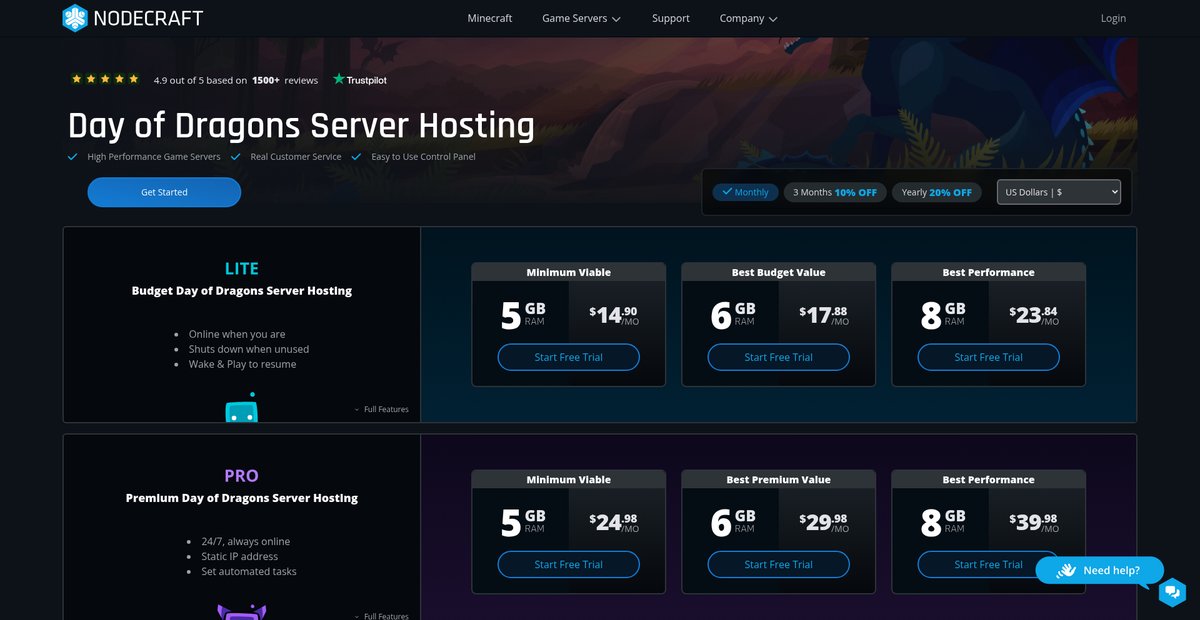Click the PRO plan heading
The image size is (1200, 620).
[241, 475]
